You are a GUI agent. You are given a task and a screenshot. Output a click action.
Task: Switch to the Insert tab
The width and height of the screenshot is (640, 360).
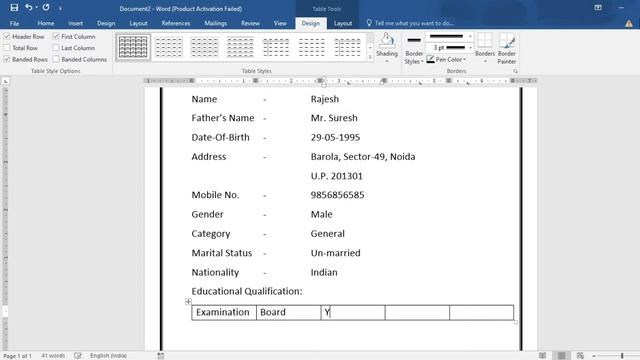click(x=76, y=23)
